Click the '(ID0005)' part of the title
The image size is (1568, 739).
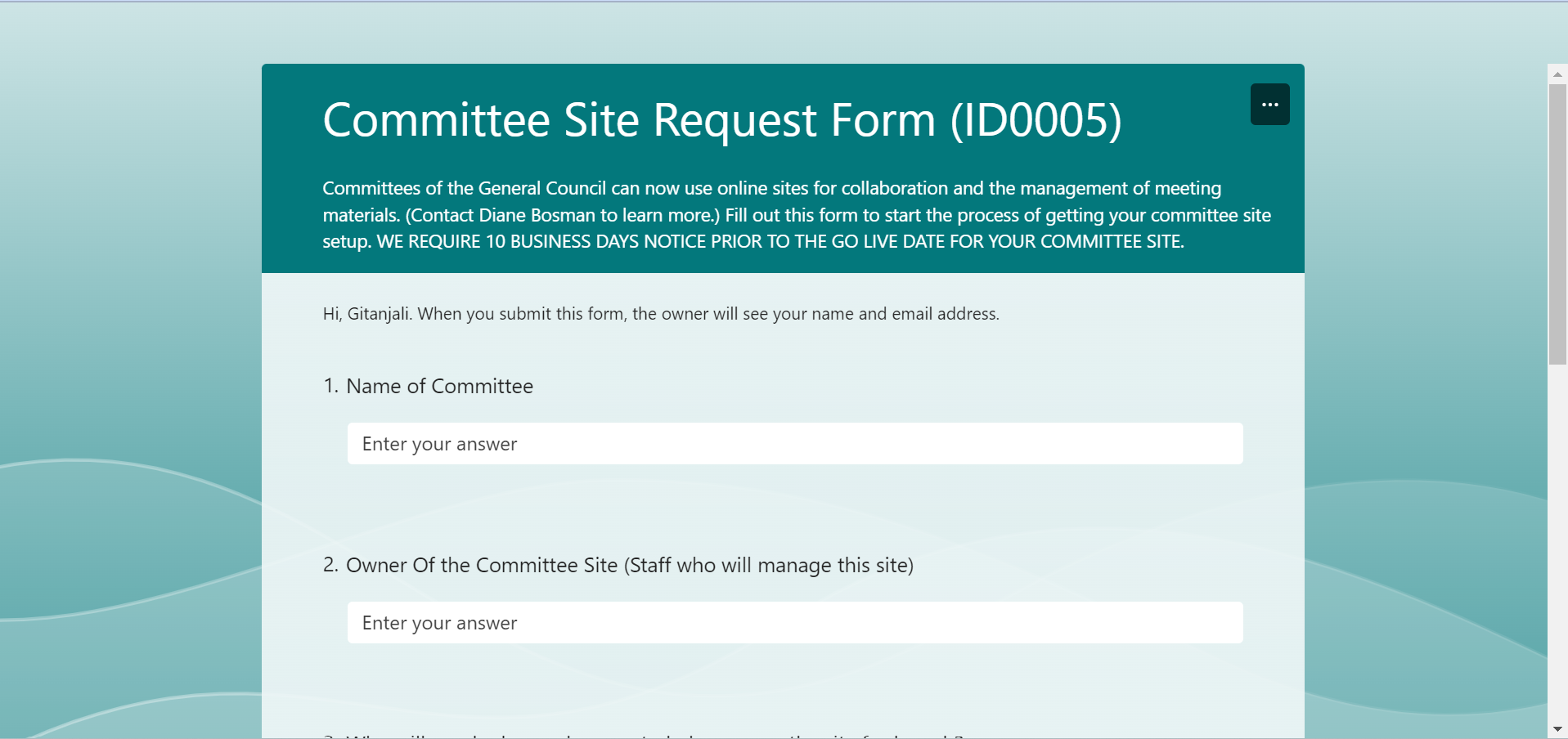pos(1036,120)
